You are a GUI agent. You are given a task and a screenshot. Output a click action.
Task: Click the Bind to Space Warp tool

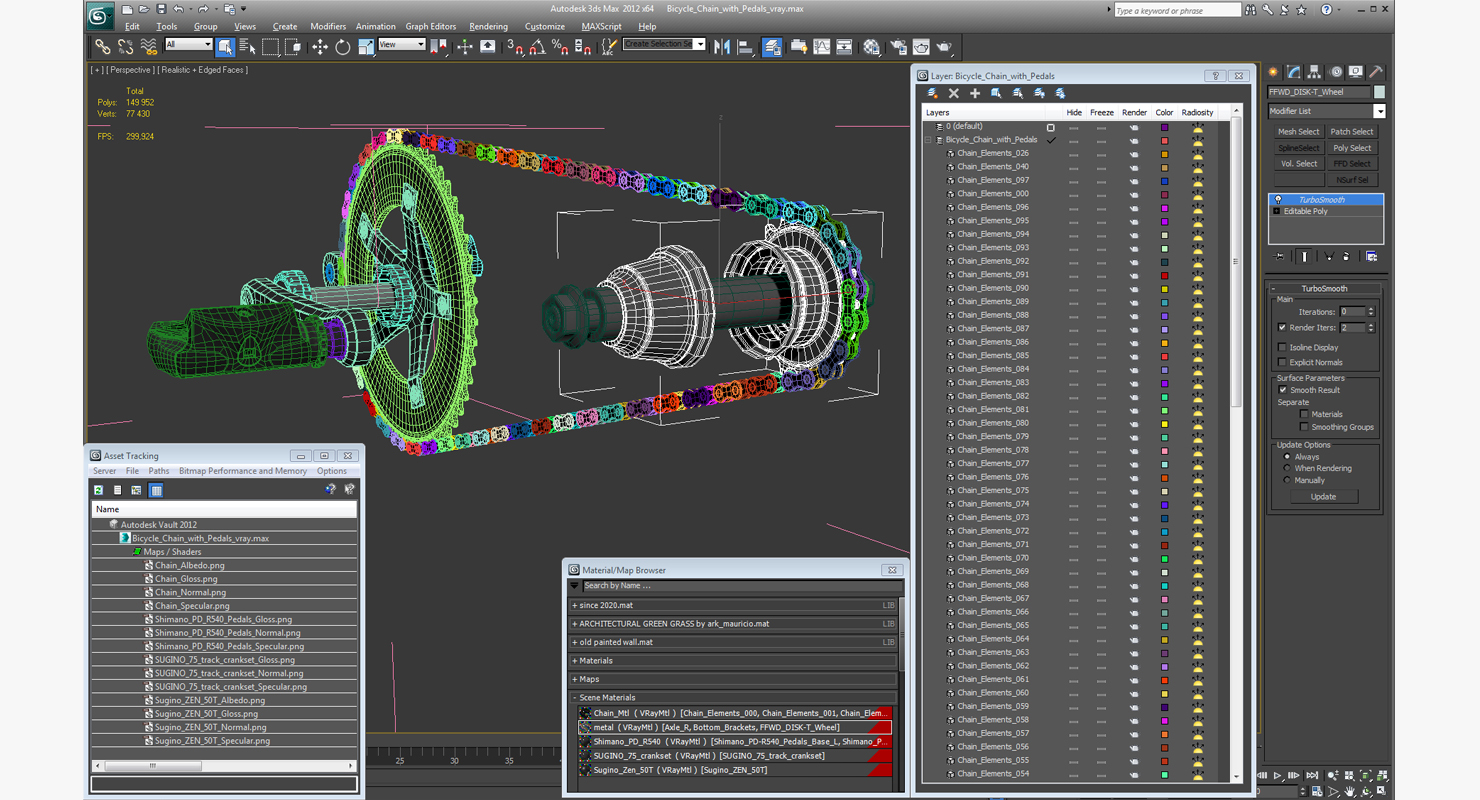(148, 46)
